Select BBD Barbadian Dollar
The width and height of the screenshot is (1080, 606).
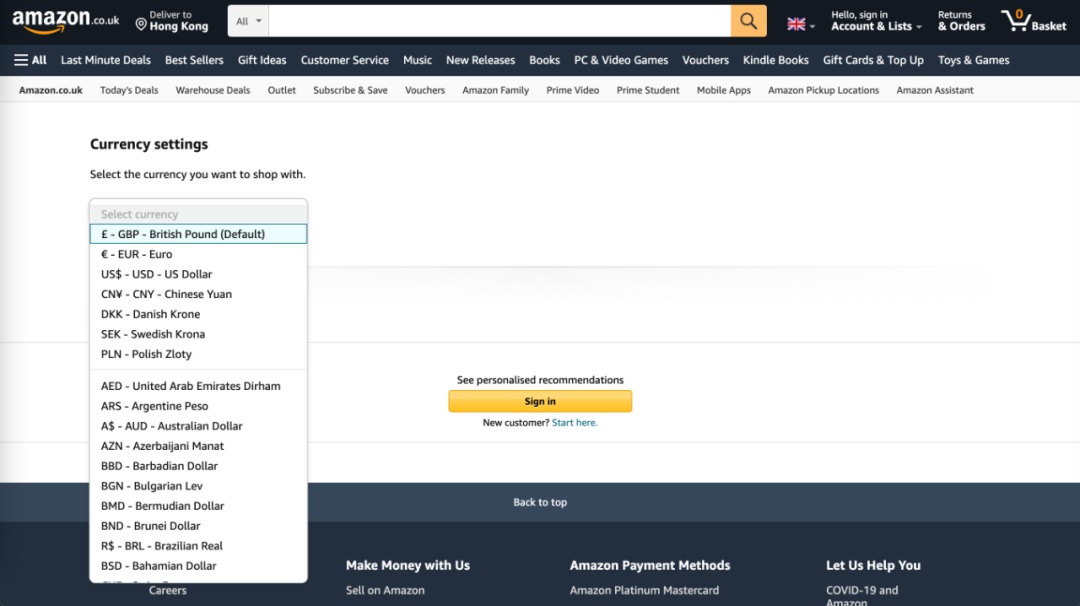click(198, 466)
